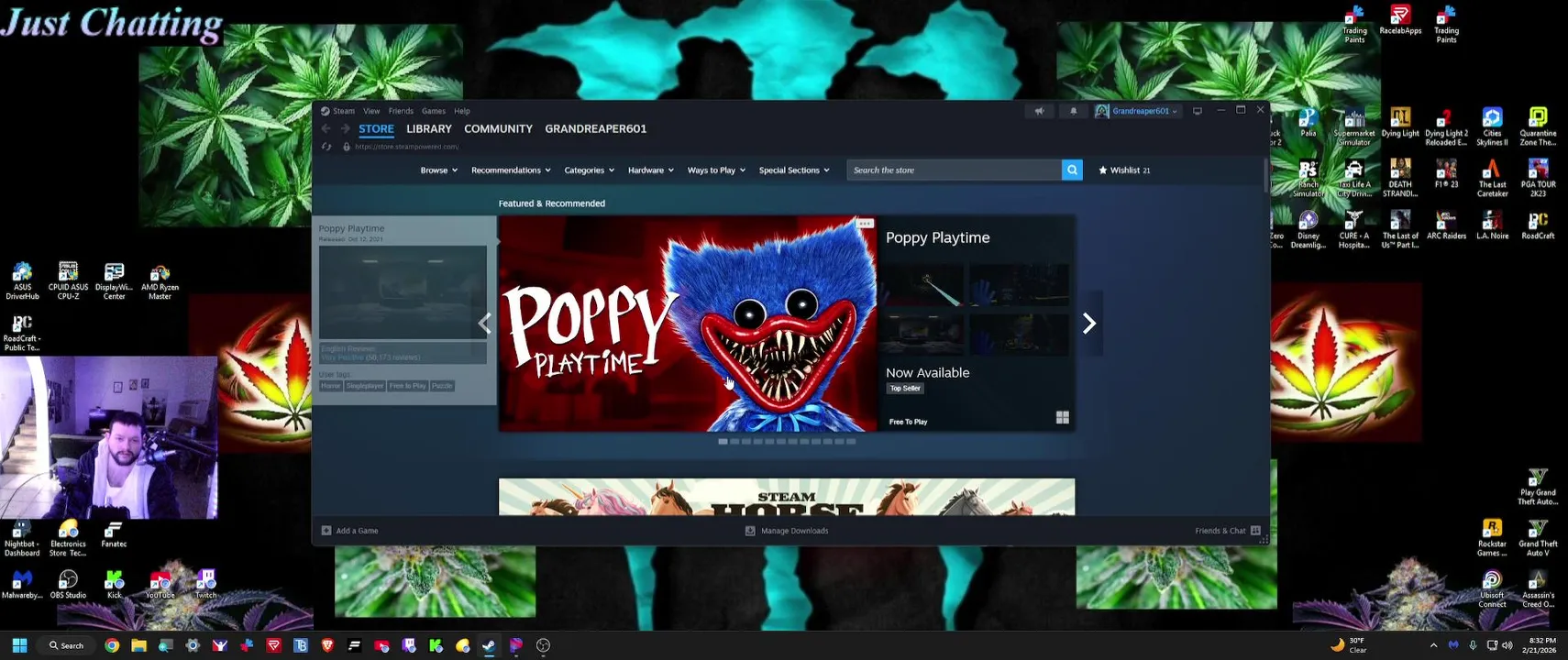Viewport: 1568px width, 660px height.
Task: Expand the Browse dropdown
Action: coord(438,170)
